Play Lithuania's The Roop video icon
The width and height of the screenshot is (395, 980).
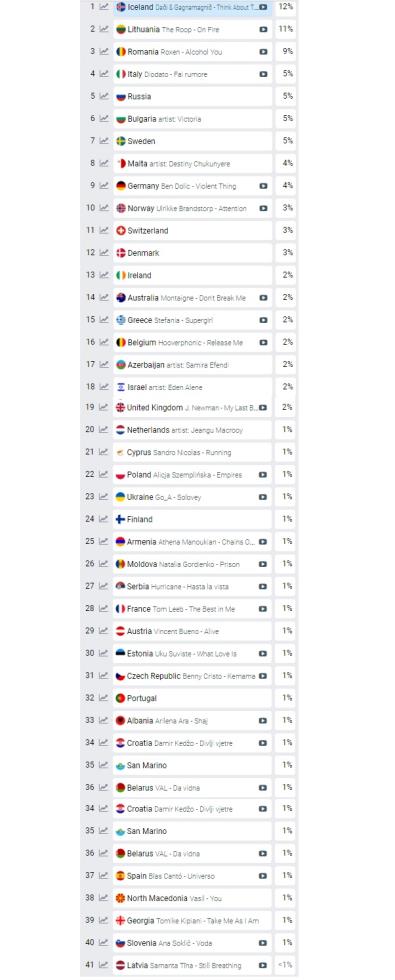pyautogui.click(x=263, y=29)
